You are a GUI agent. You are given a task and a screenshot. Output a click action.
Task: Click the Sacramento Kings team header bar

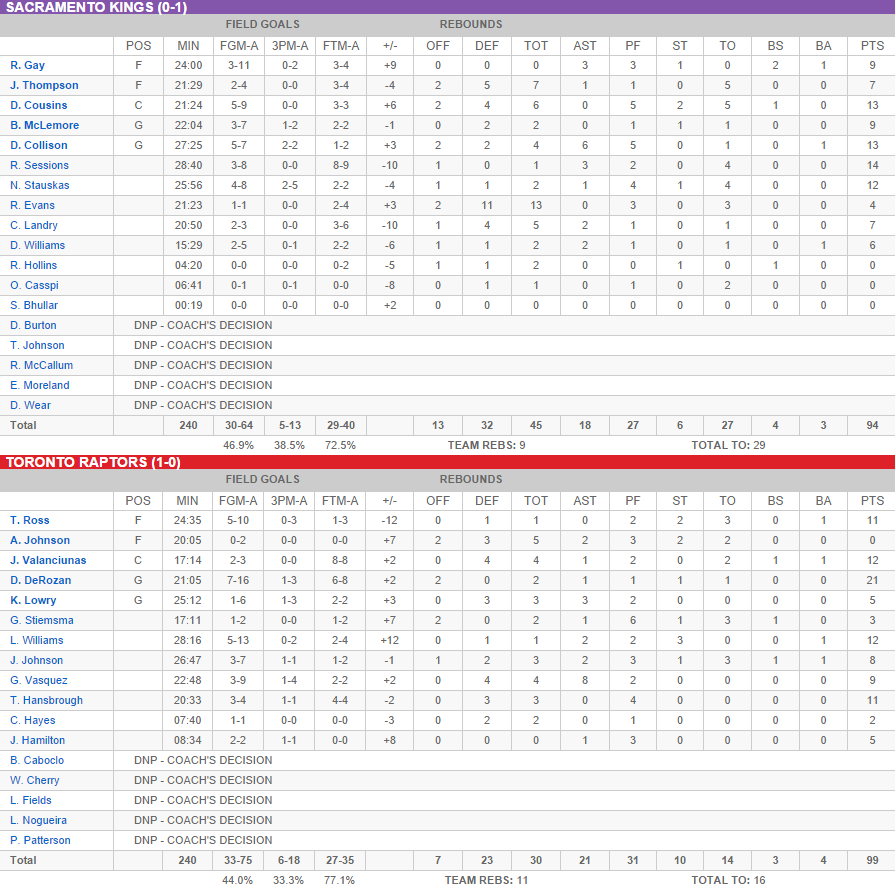[x=447, y=7]
